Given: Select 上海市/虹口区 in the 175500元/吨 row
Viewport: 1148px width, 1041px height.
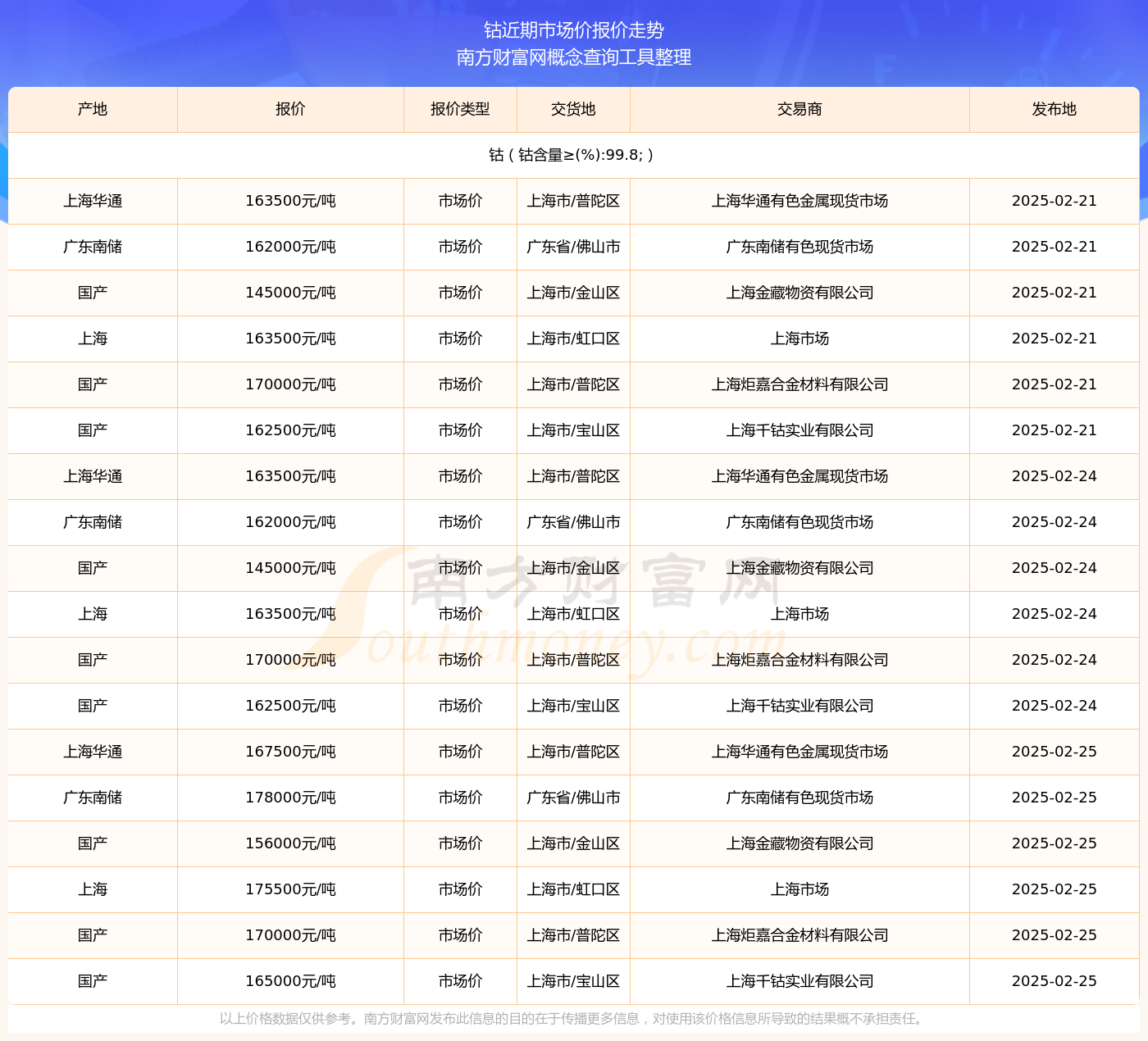Looking at the screenshot, I should coord(573,889).
